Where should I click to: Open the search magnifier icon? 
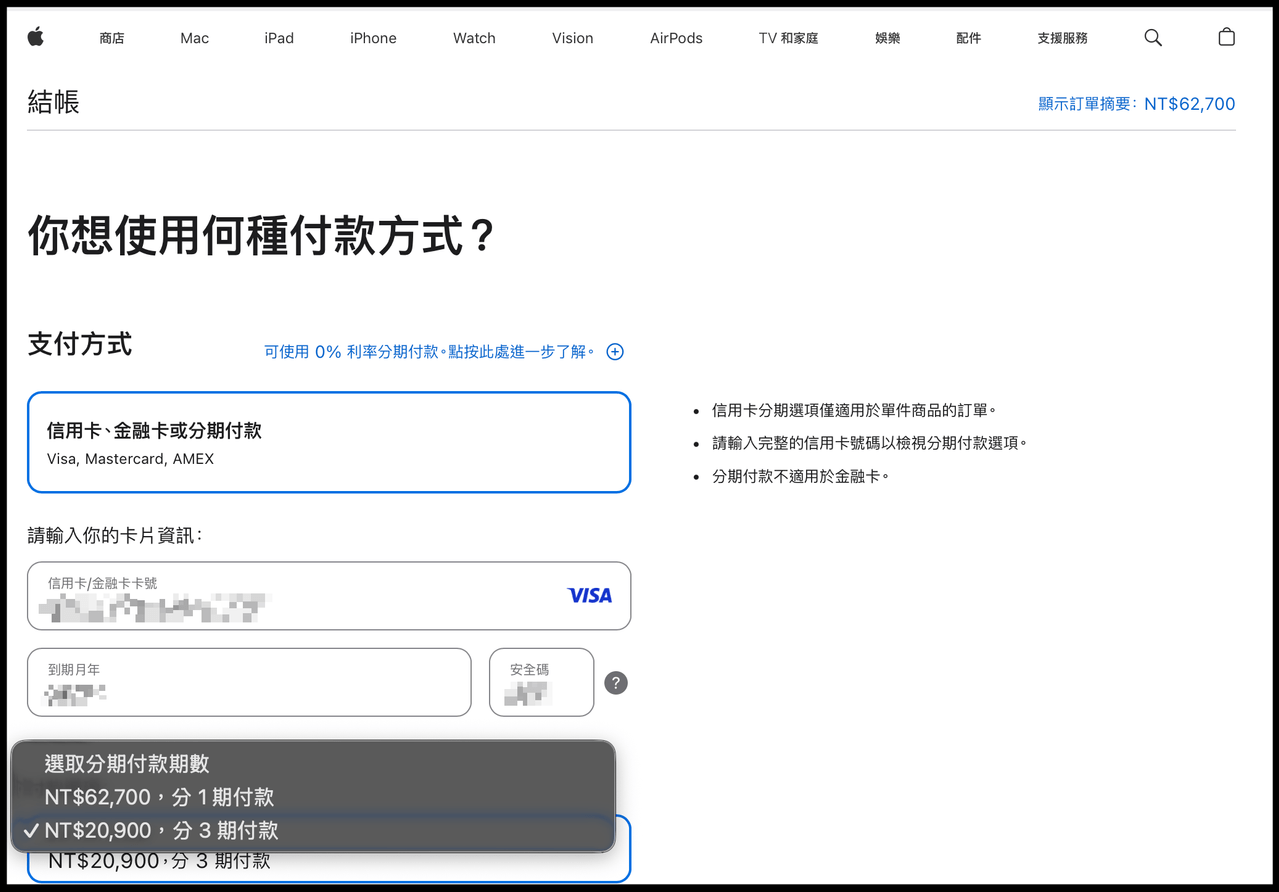[x=1153, y=38]
